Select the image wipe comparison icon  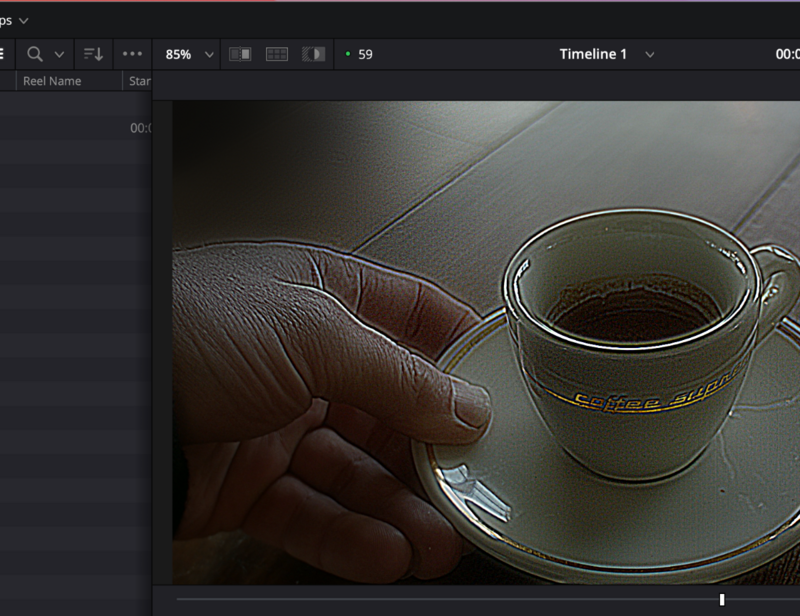tap(239, 54)
